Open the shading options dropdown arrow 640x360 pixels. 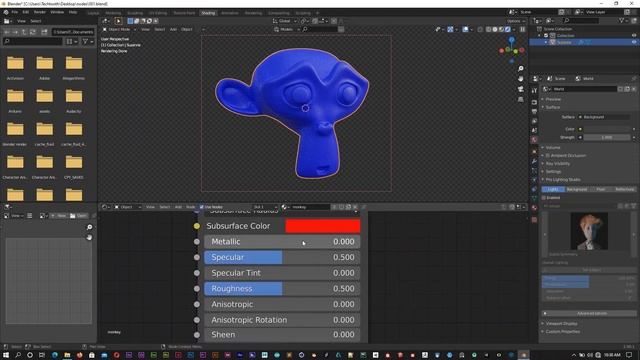click(514, 29)
